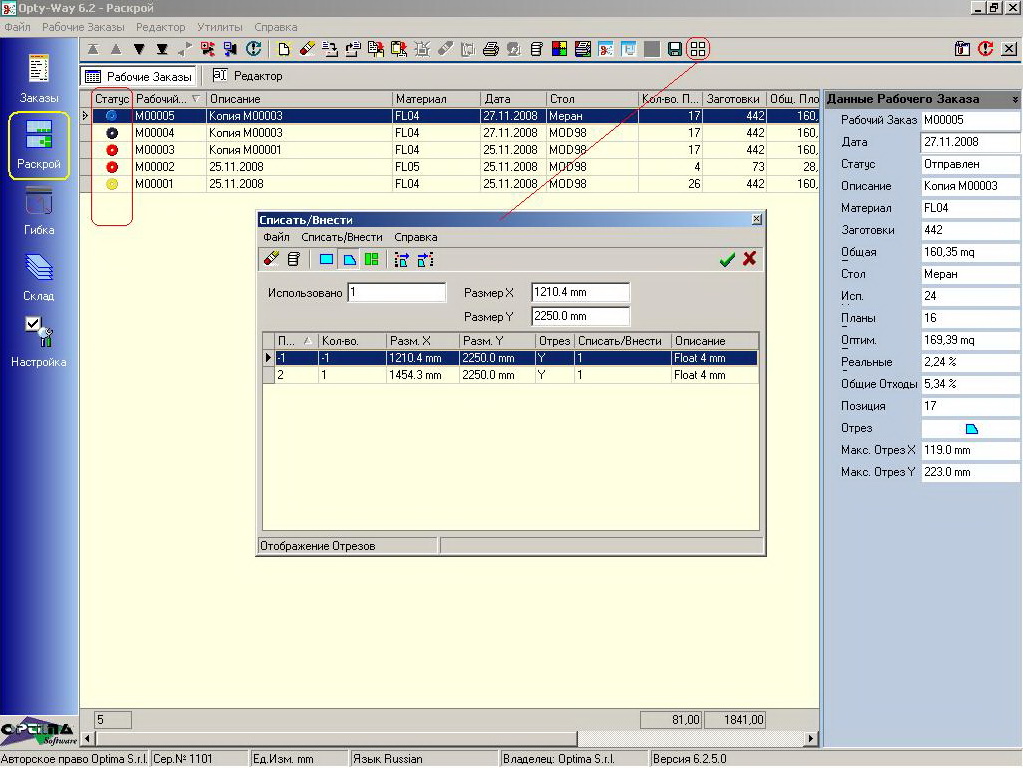The height and width of the screenshot is (768, 1023).
Task: Click the printer icon in main toolbar
Action: [x=491, y=49]
